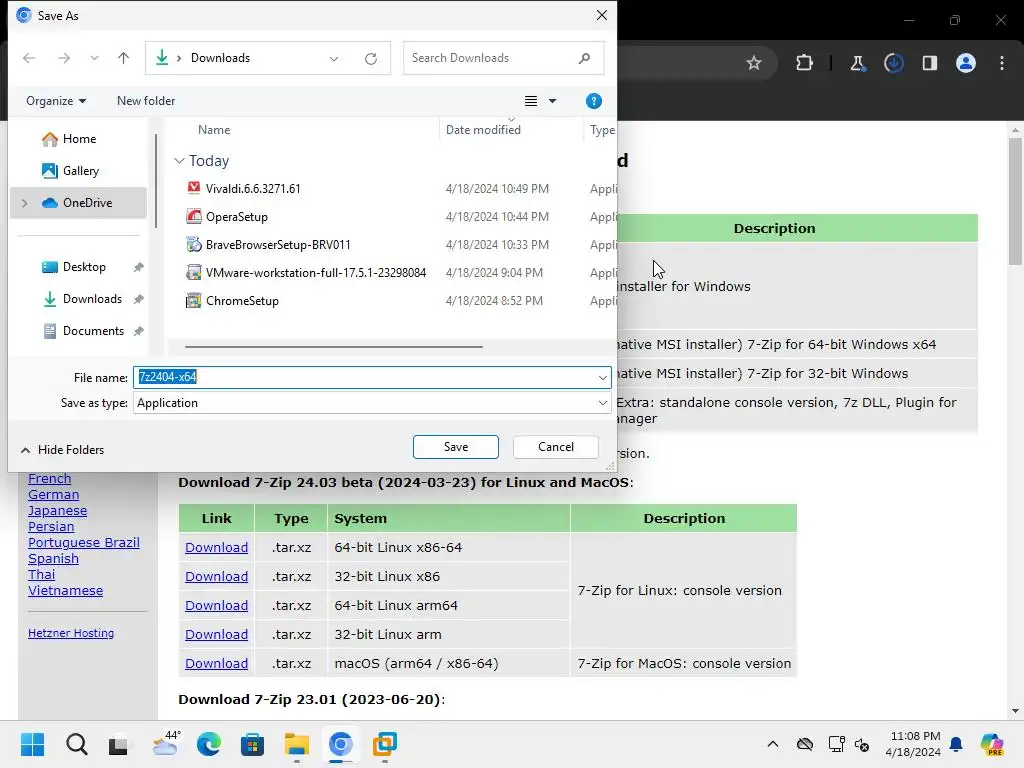Expand the address bar path dropdown
Screen dimensions: 1024x768
(x=334, y=59)
